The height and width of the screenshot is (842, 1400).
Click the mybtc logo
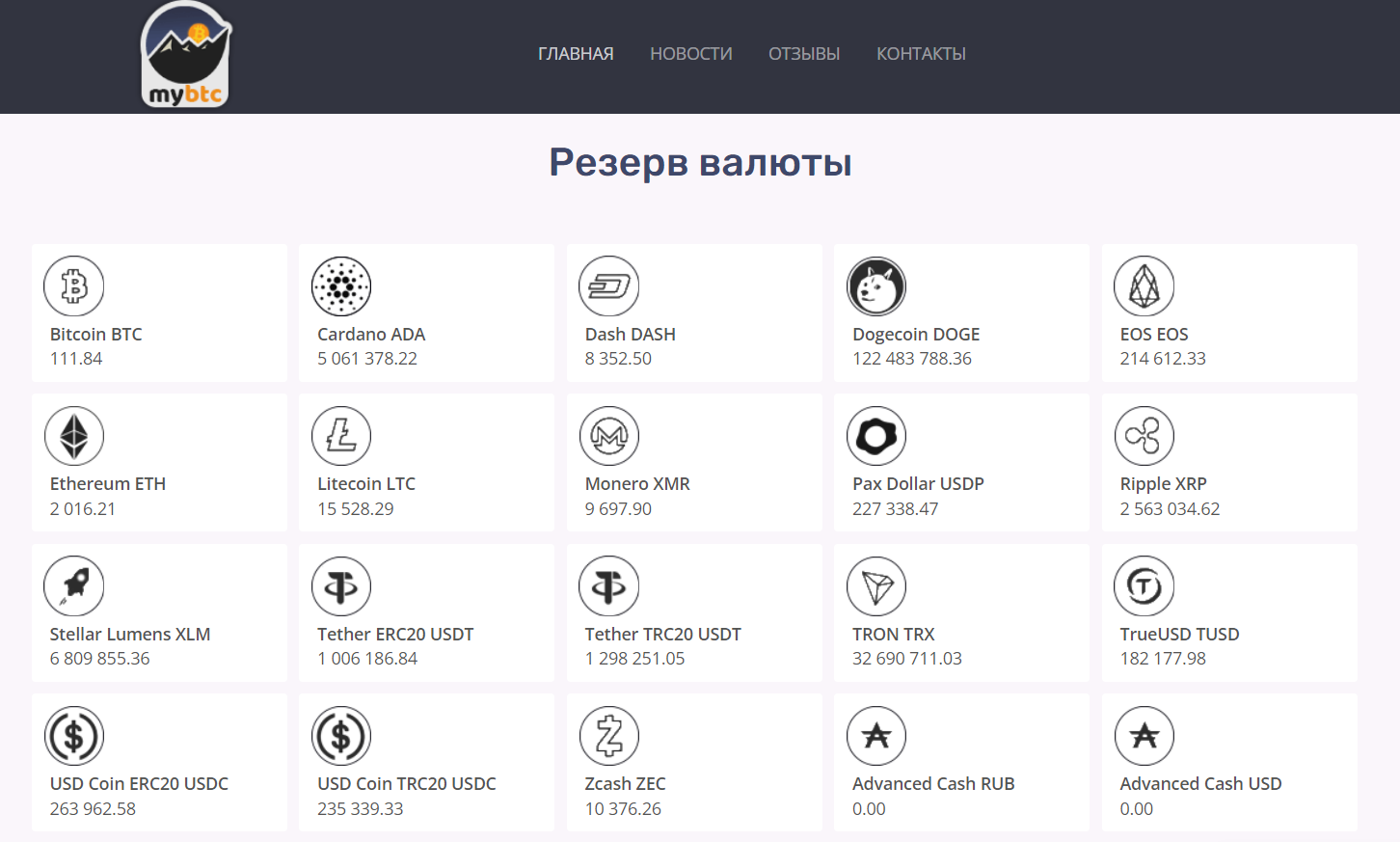186,54
